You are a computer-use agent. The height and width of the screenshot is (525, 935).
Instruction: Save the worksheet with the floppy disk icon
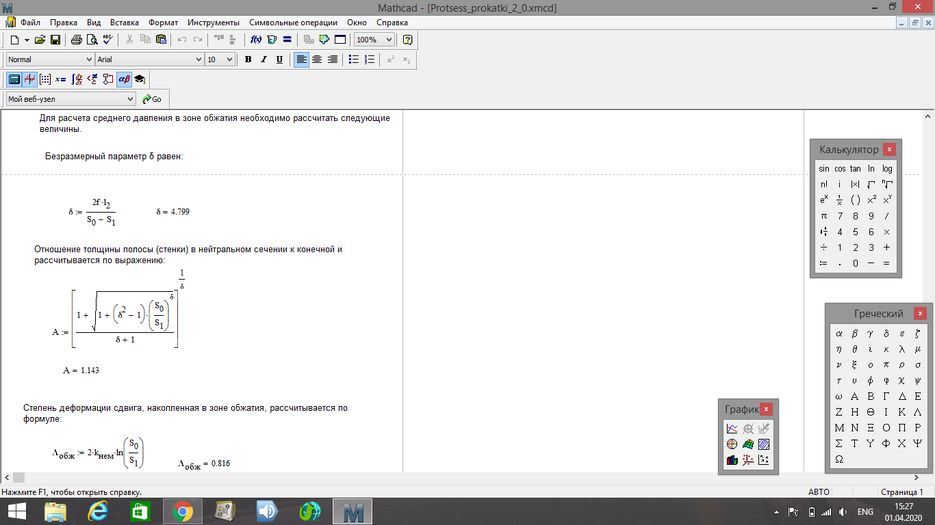pyautogui.click(x=56, y=40)
